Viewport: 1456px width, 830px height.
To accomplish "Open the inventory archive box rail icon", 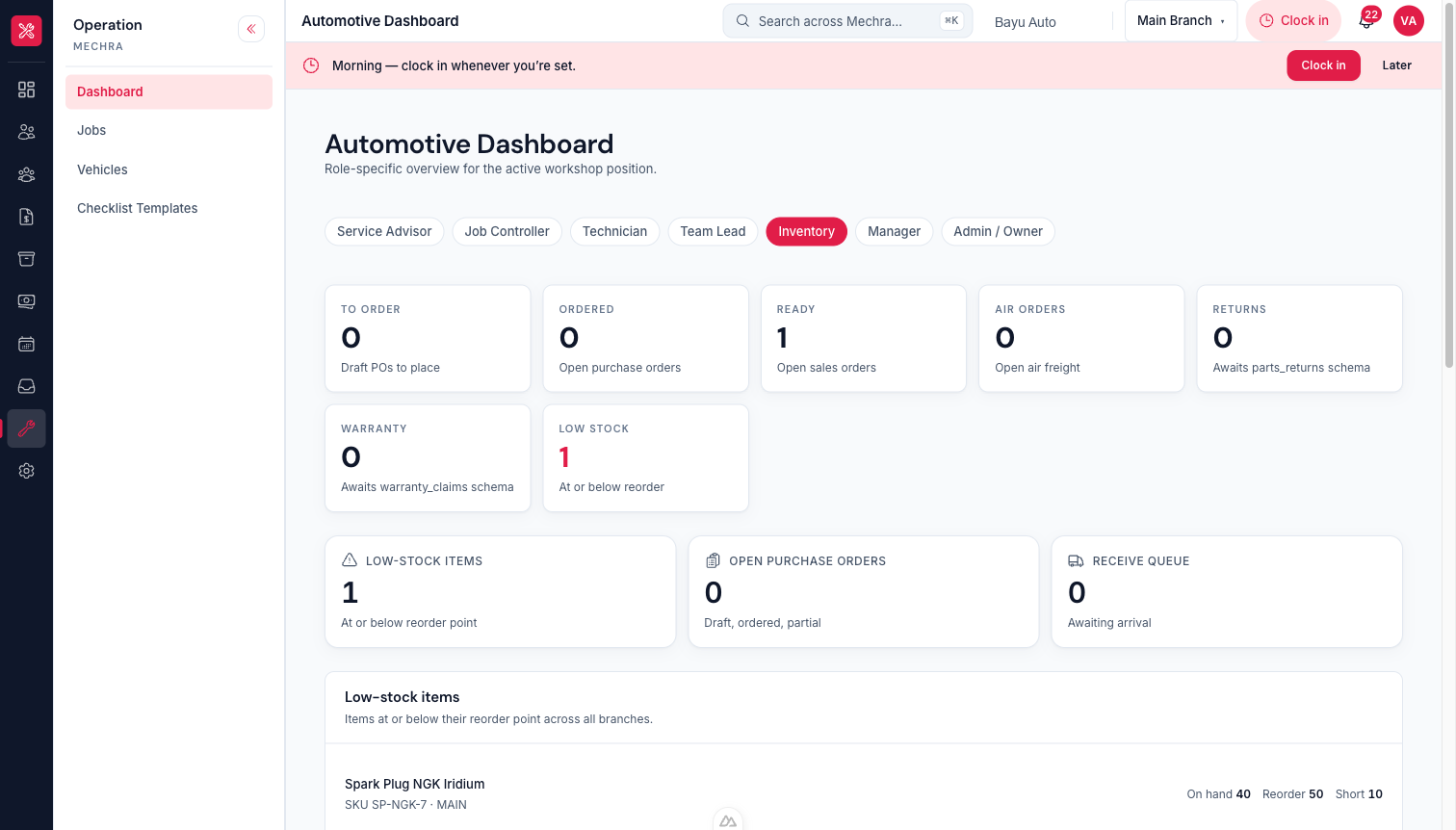I will coord(26,259).
